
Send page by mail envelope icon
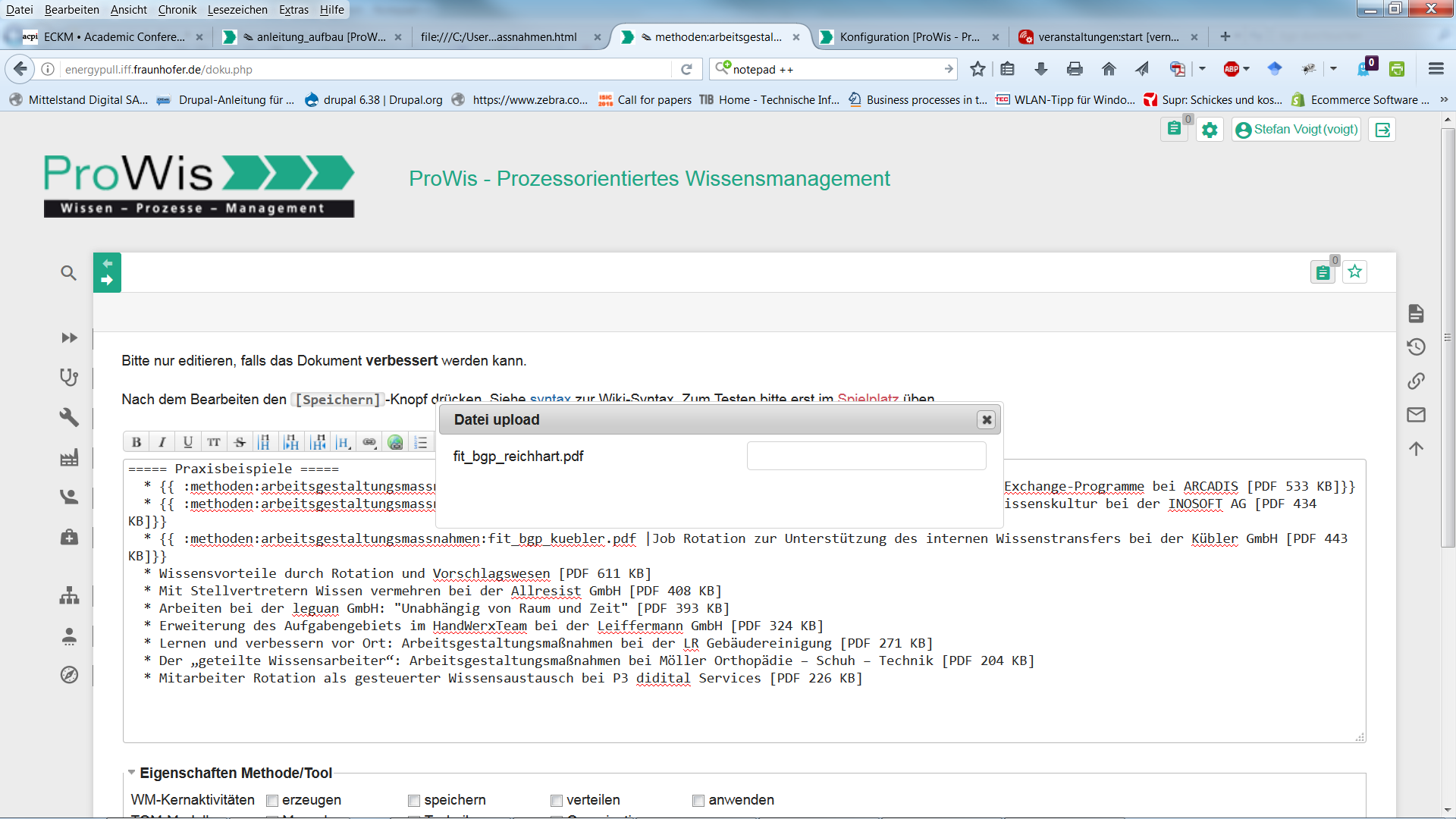1416,415
